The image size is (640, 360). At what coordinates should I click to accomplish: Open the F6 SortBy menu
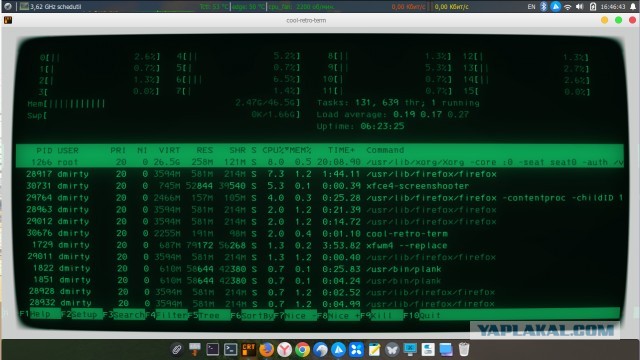pyautogui.click(x=252, y=315)
